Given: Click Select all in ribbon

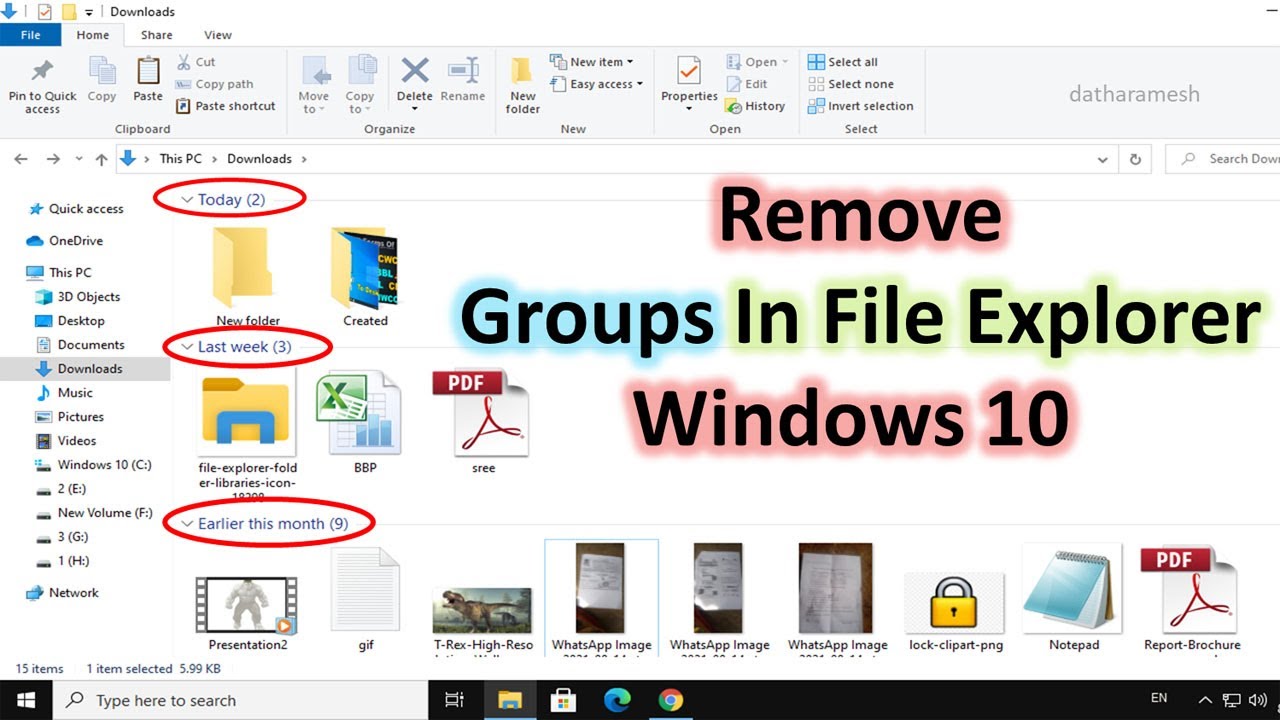Looking at the screenshot, I should coord(843,62).
